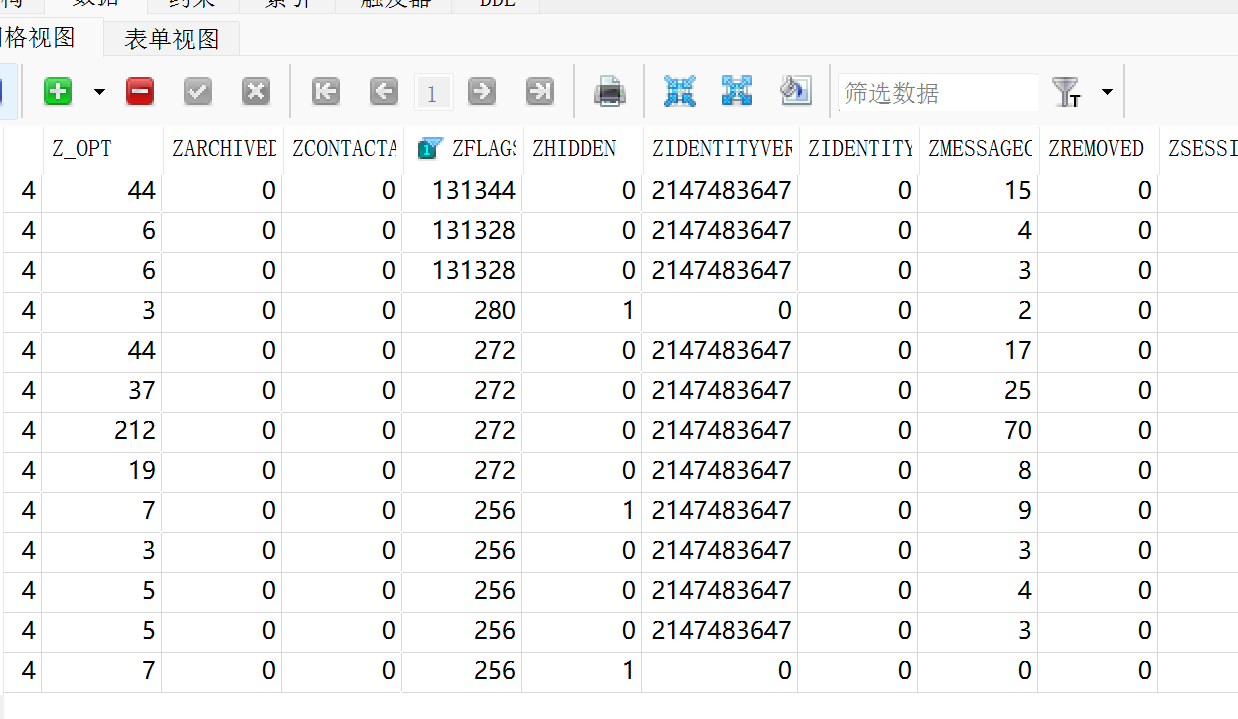Open the dropdown arrow beside insert row
Viewport: 1238px width, 719px height.
click(99, 92)
